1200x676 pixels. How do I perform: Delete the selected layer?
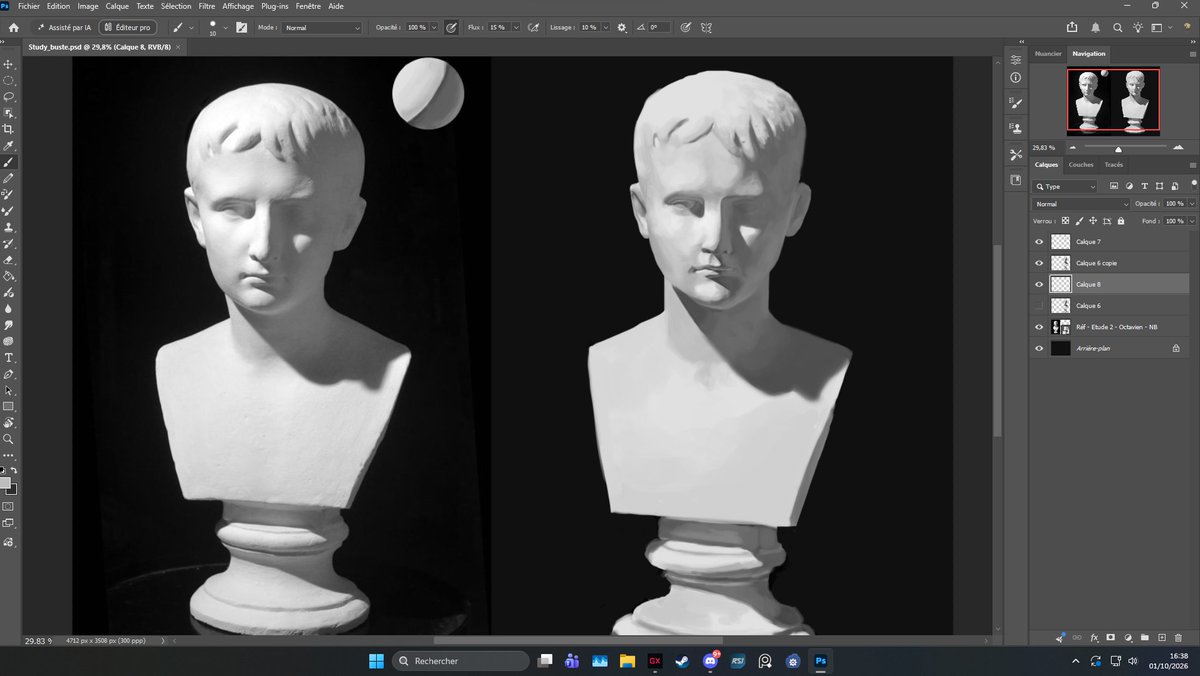(1179, 637)
